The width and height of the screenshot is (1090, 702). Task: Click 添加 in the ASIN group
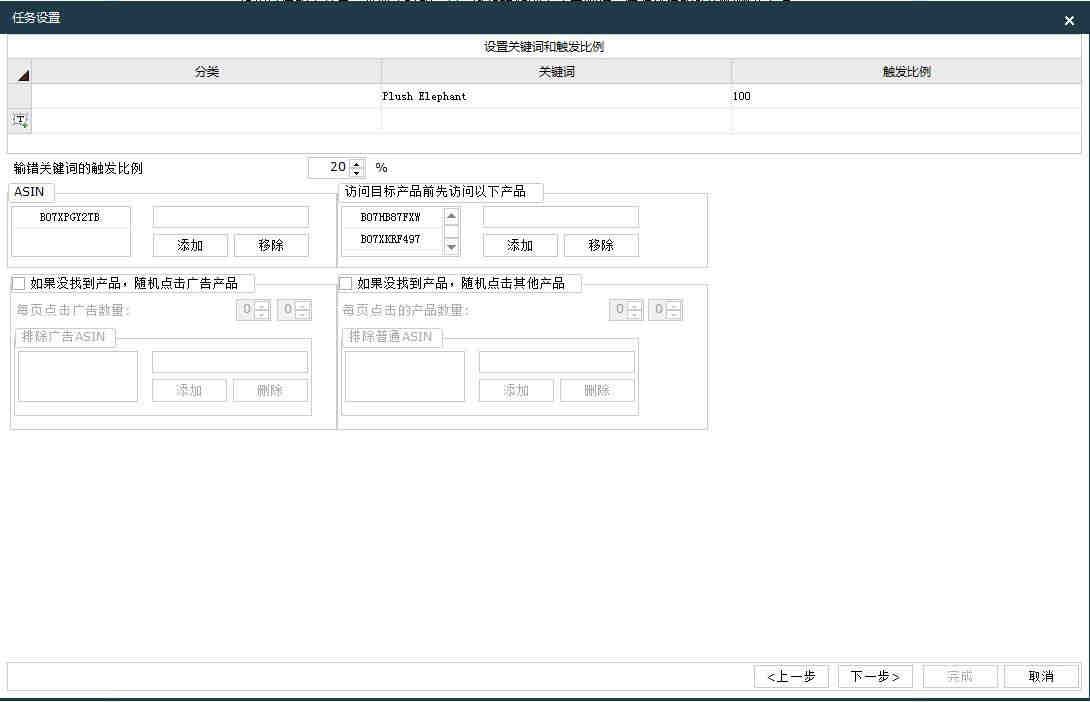point(190,245)
